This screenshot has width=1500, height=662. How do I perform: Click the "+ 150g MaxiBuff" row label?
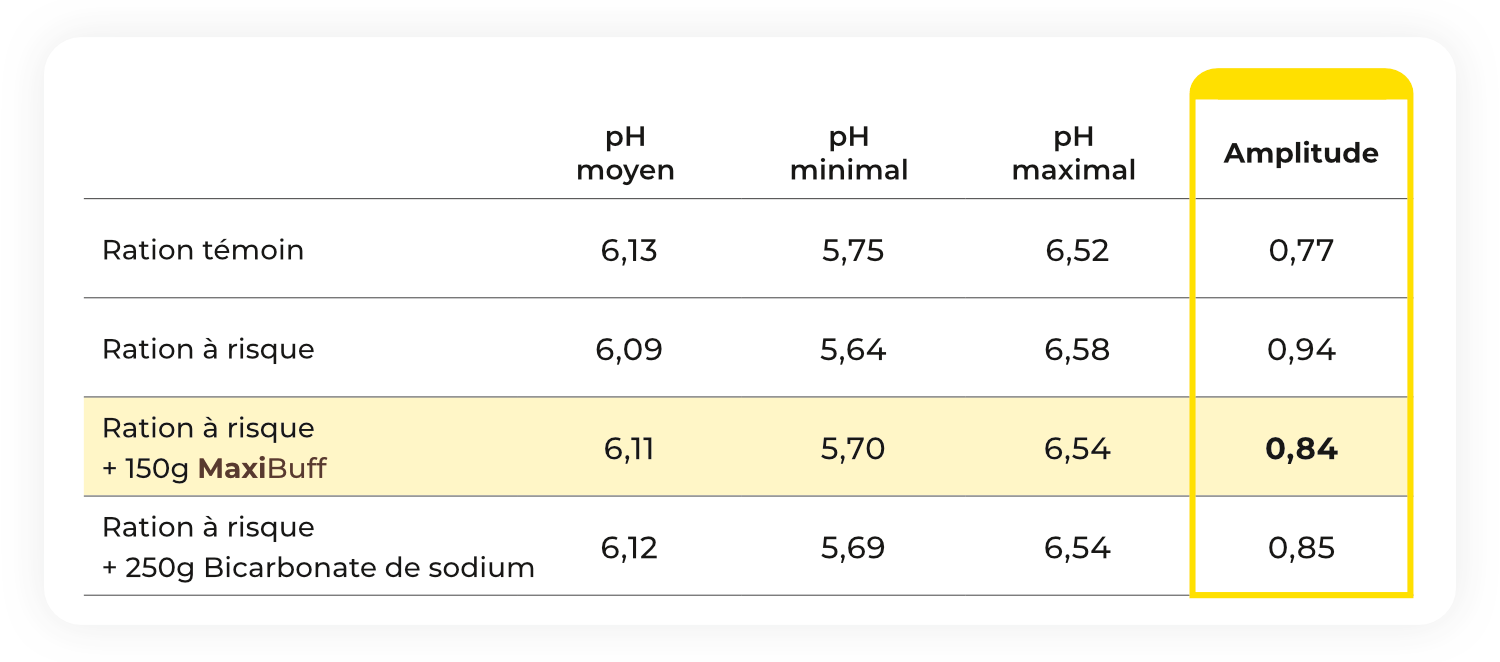pos(214,468)
